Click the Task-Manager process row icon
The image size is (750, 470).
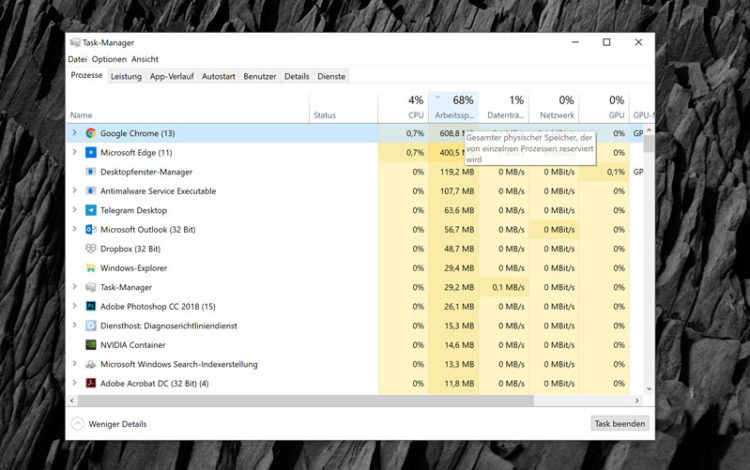(90, 287)
